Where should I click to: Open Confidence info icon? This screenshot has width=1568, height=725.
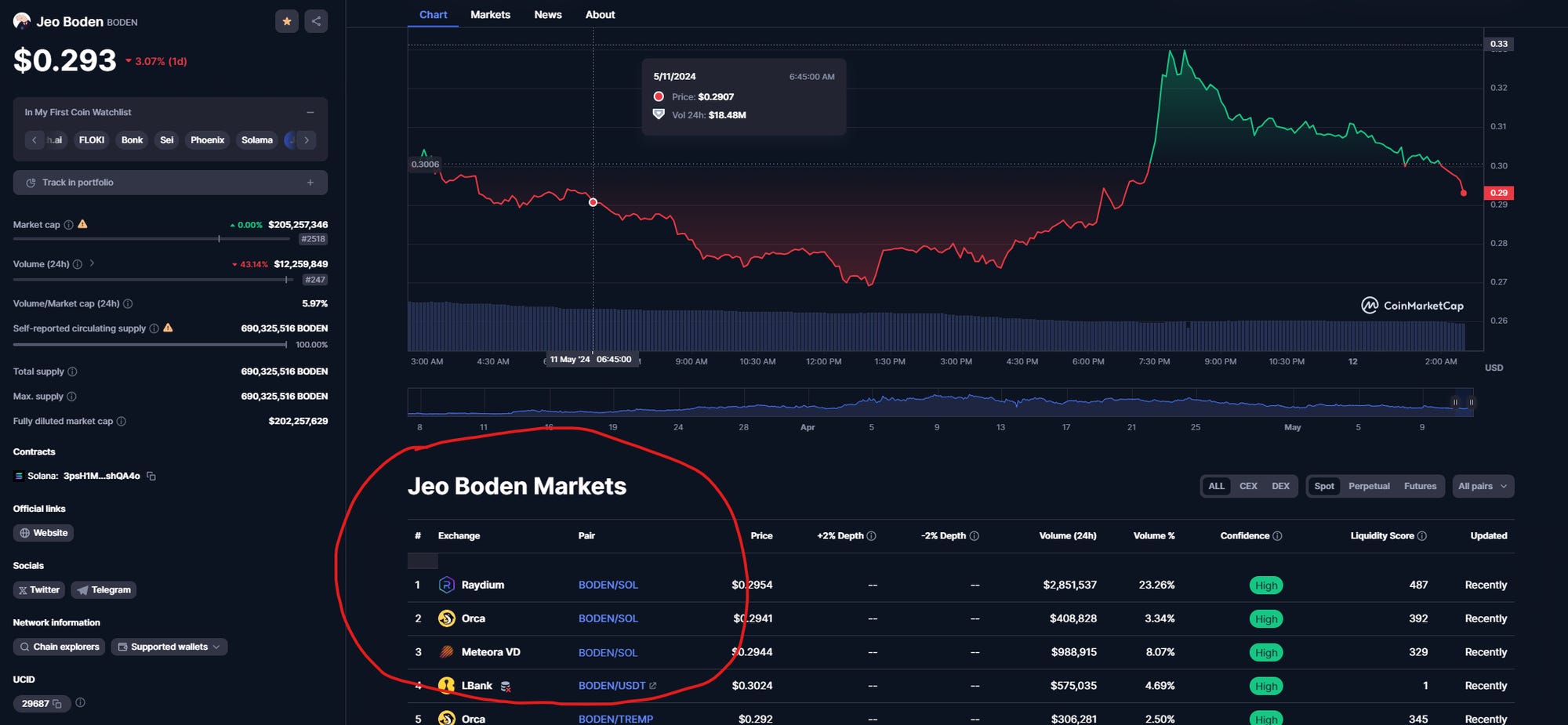coord(1277,536)
